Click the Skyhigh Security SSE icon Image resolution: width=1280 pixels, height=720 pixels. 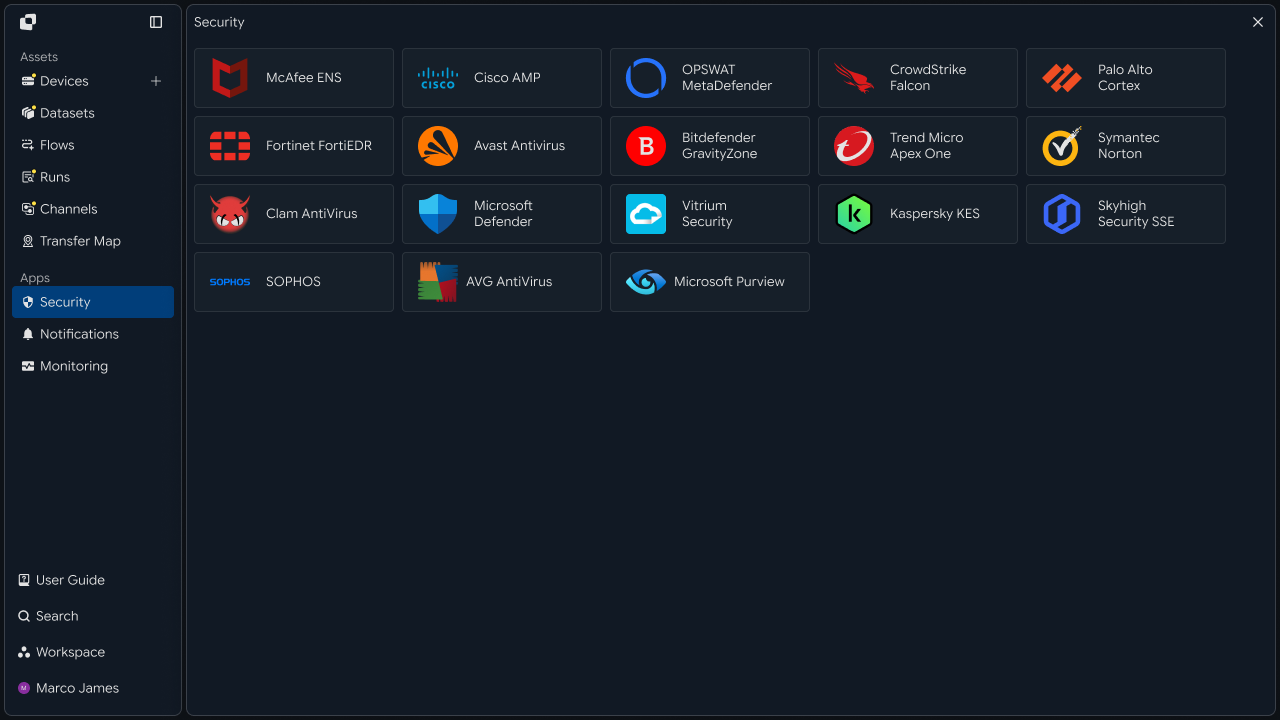pyautogui.click(x=1062, y=214)
